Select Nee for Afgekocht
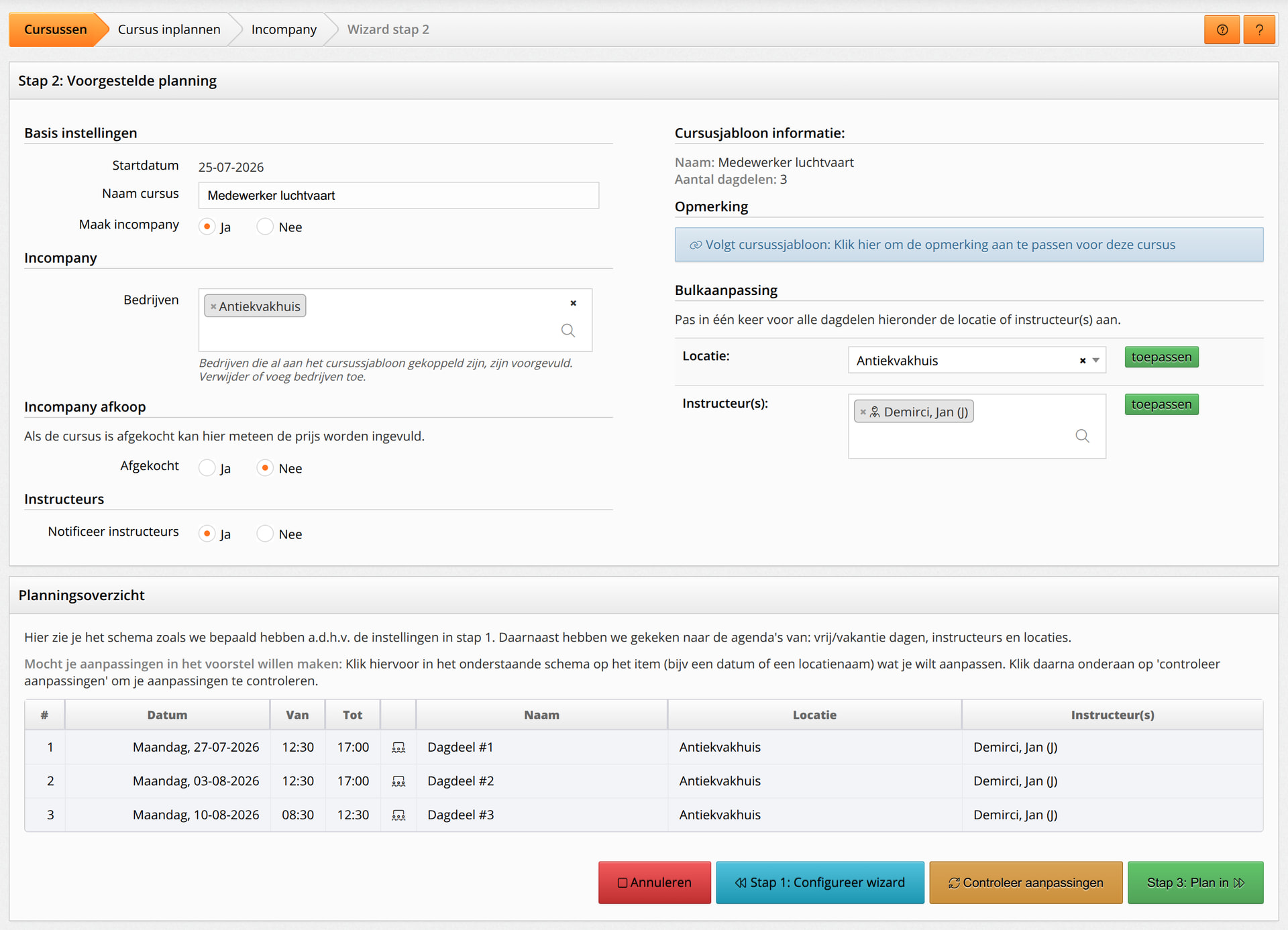Viewport: 1288px width, 930px height. coord(265,468)
